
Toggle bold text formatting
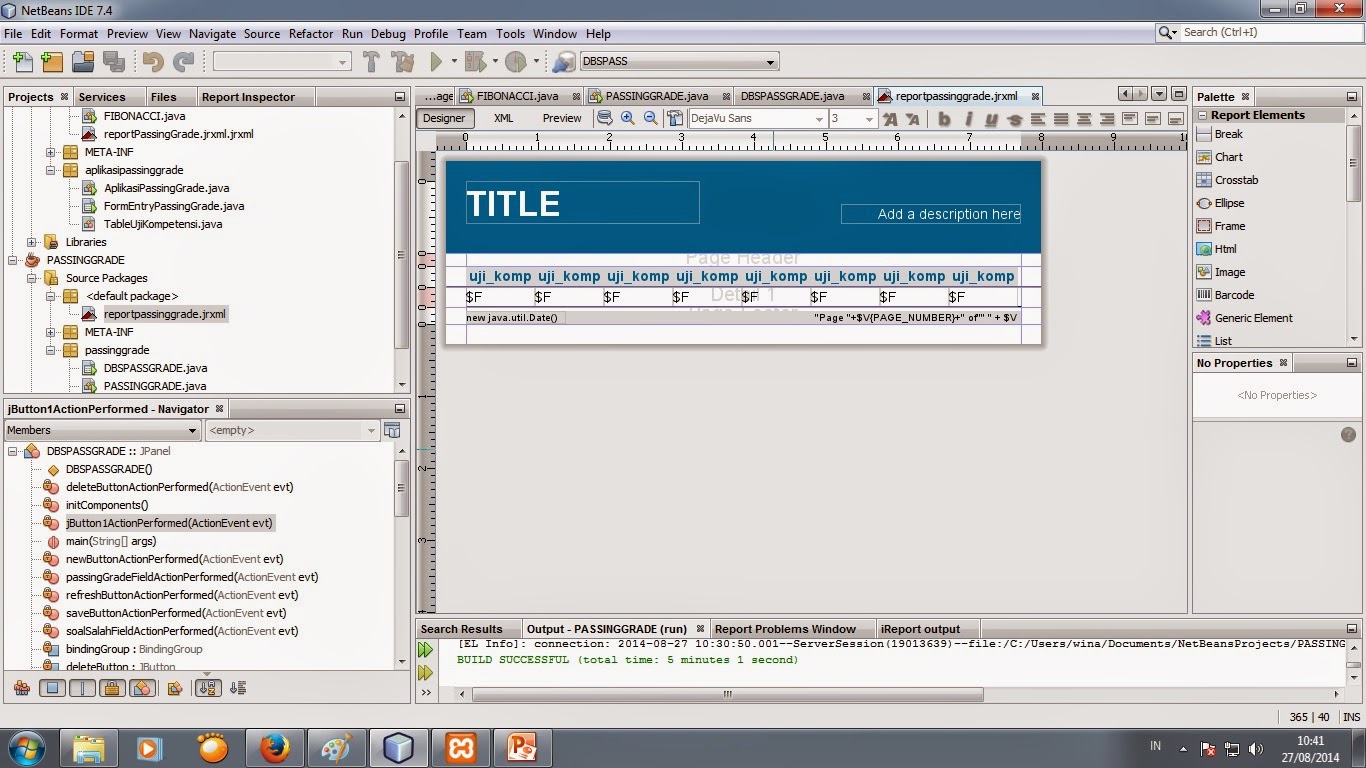(x=944, y=119)
